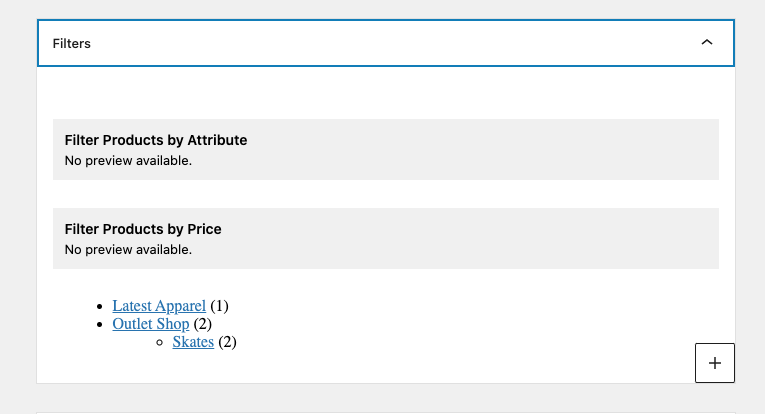
Task: Click the hollow bullet before Skates
Action: click(160, 343)
